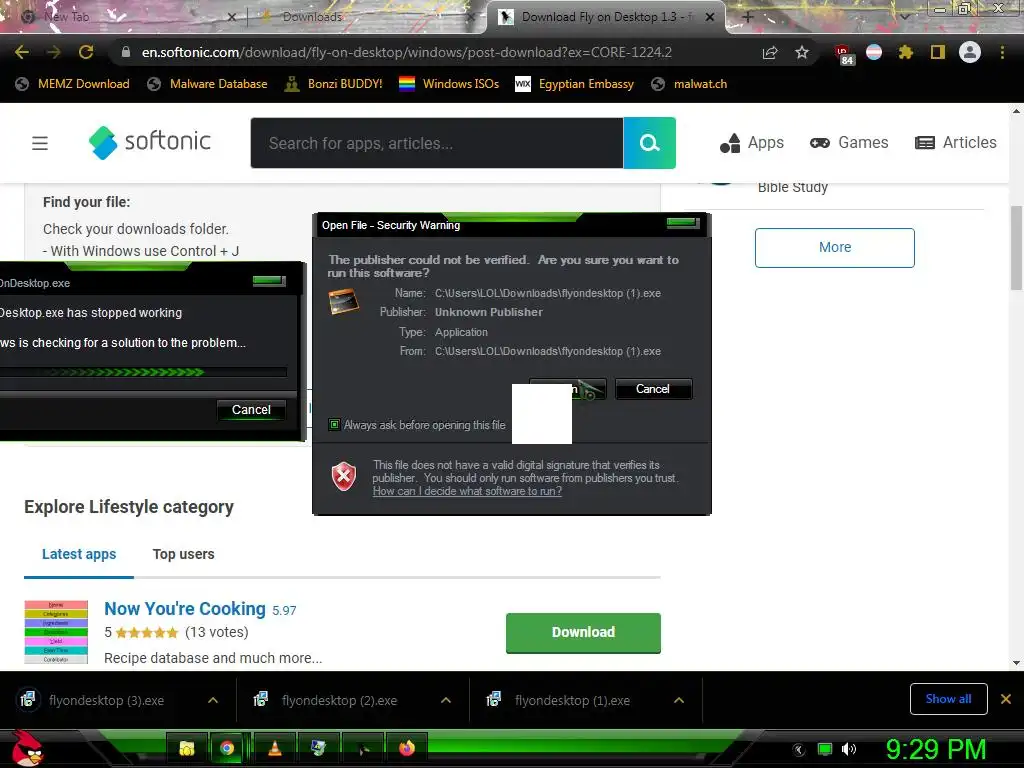Show hidden tray icons

pos(799,750)
